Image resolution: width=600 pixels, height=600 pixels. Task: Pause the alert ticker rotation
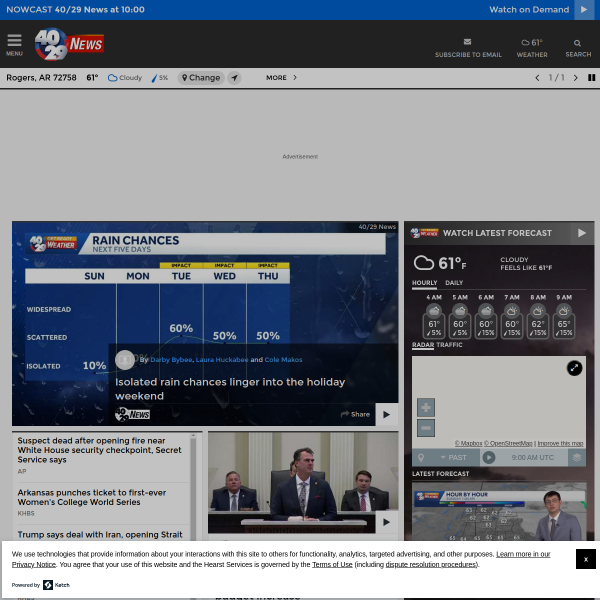(592, 78)
